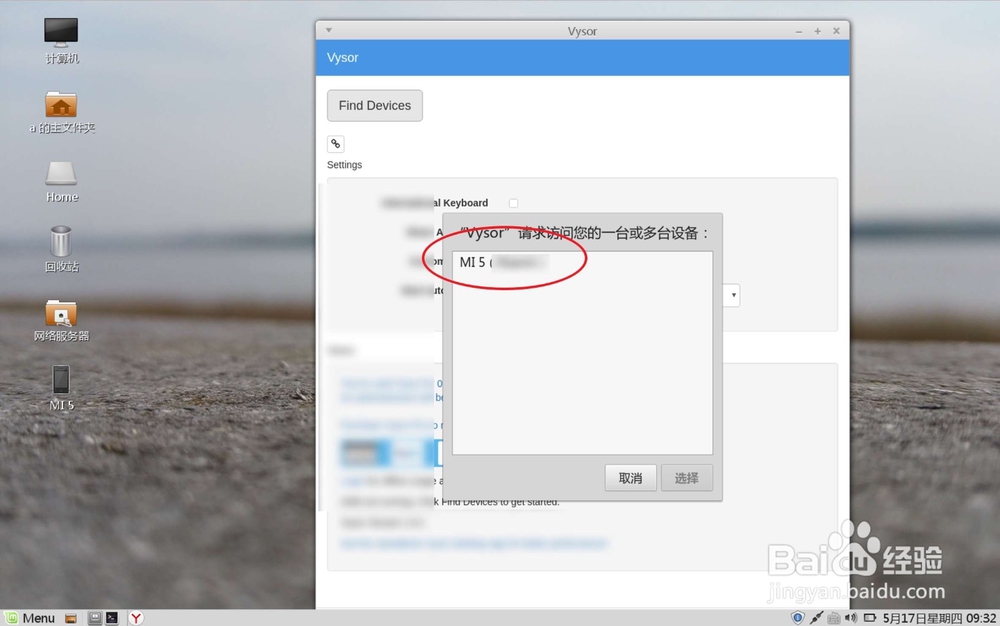This screenshot has height=626, width=1000.
Task: Click the blurred link at bottom of Vysor window
Action: (474, 543)
